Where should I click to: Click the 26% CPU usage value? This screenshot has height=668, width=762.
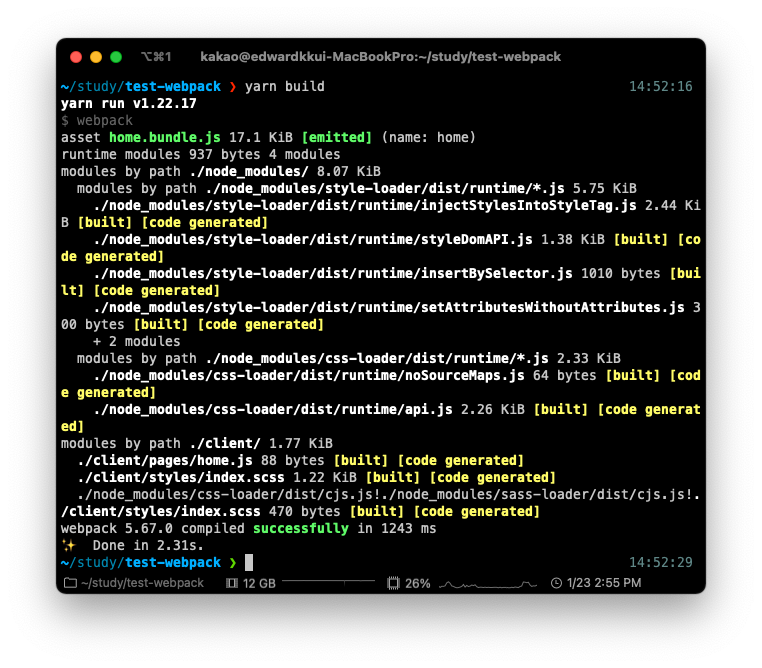click(417, 583)
